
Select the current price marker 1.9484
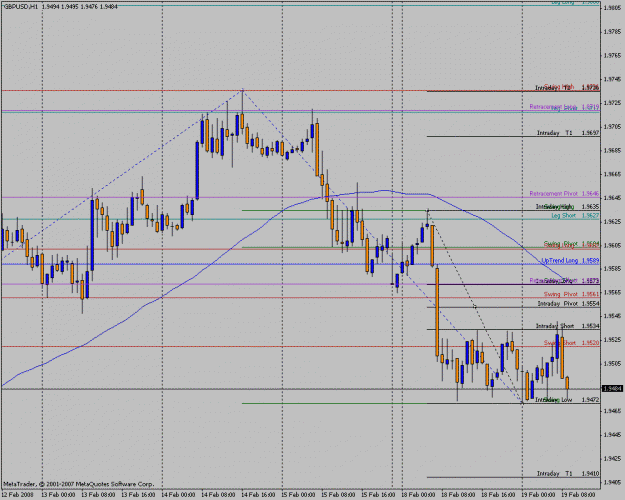pyautogui.click(x=613, y=388)
